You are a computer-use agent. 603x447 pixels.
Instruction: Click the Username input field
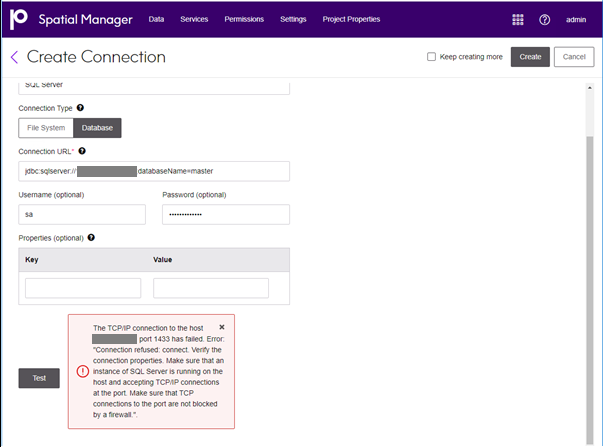[x=82, y=214]
